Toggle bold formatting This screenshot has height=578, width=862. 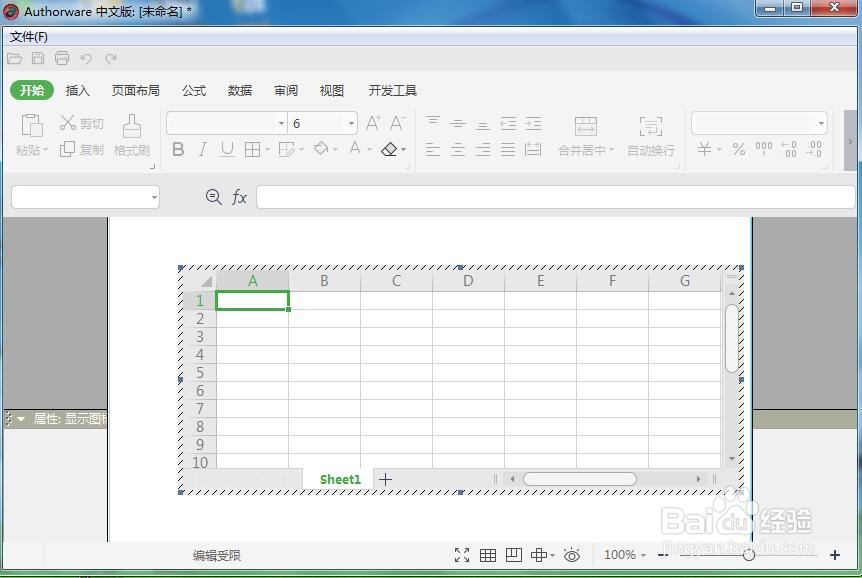[178, 149]
